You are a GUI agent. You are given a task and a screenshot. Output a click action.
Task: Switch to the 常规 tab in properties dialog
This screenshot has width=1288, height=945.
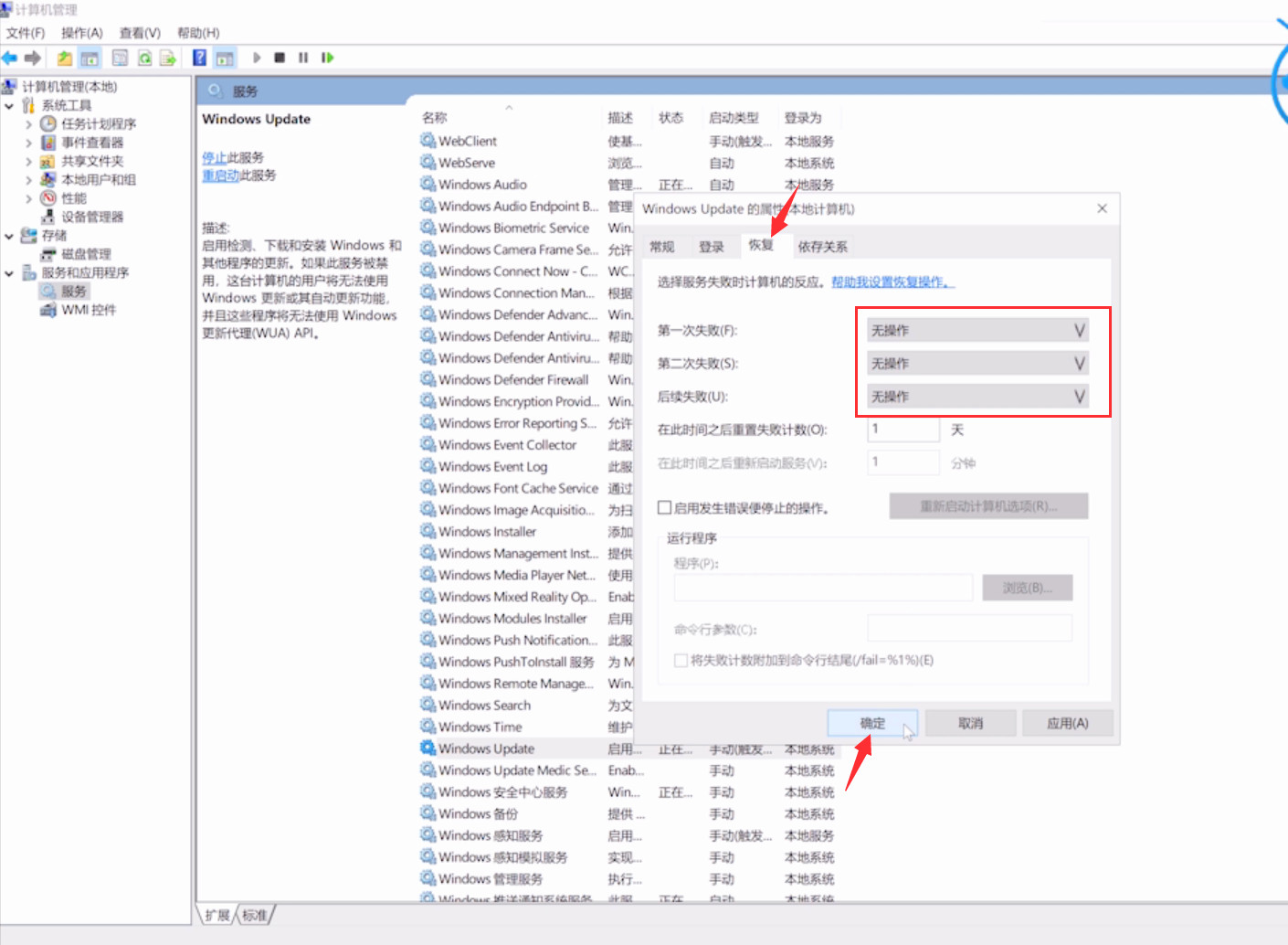662,247
